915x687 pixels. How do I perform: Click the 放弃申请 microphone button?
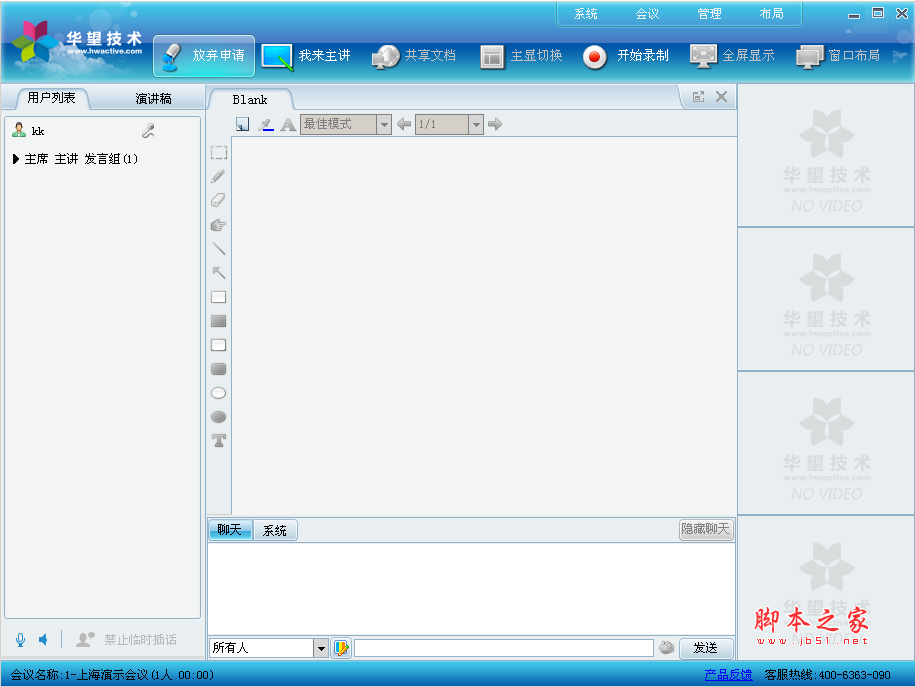pos(204,56)
